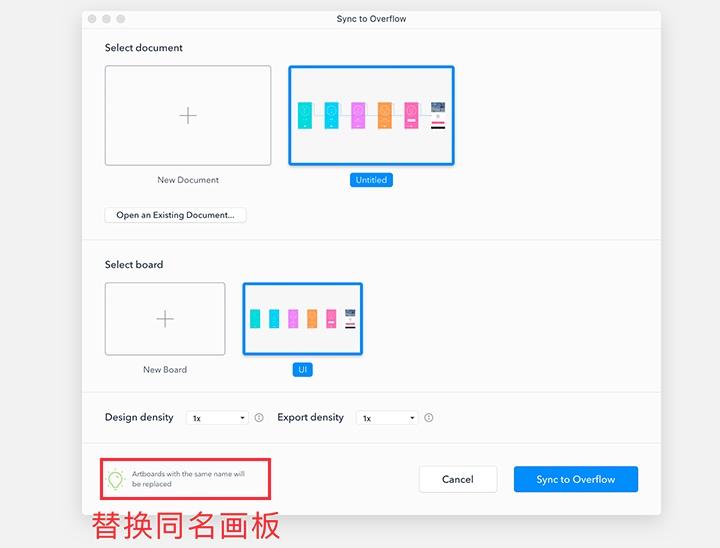This screenshot has height=548, width=720.
Task: Select the UI board thumbnail
Action: [303, 319]
